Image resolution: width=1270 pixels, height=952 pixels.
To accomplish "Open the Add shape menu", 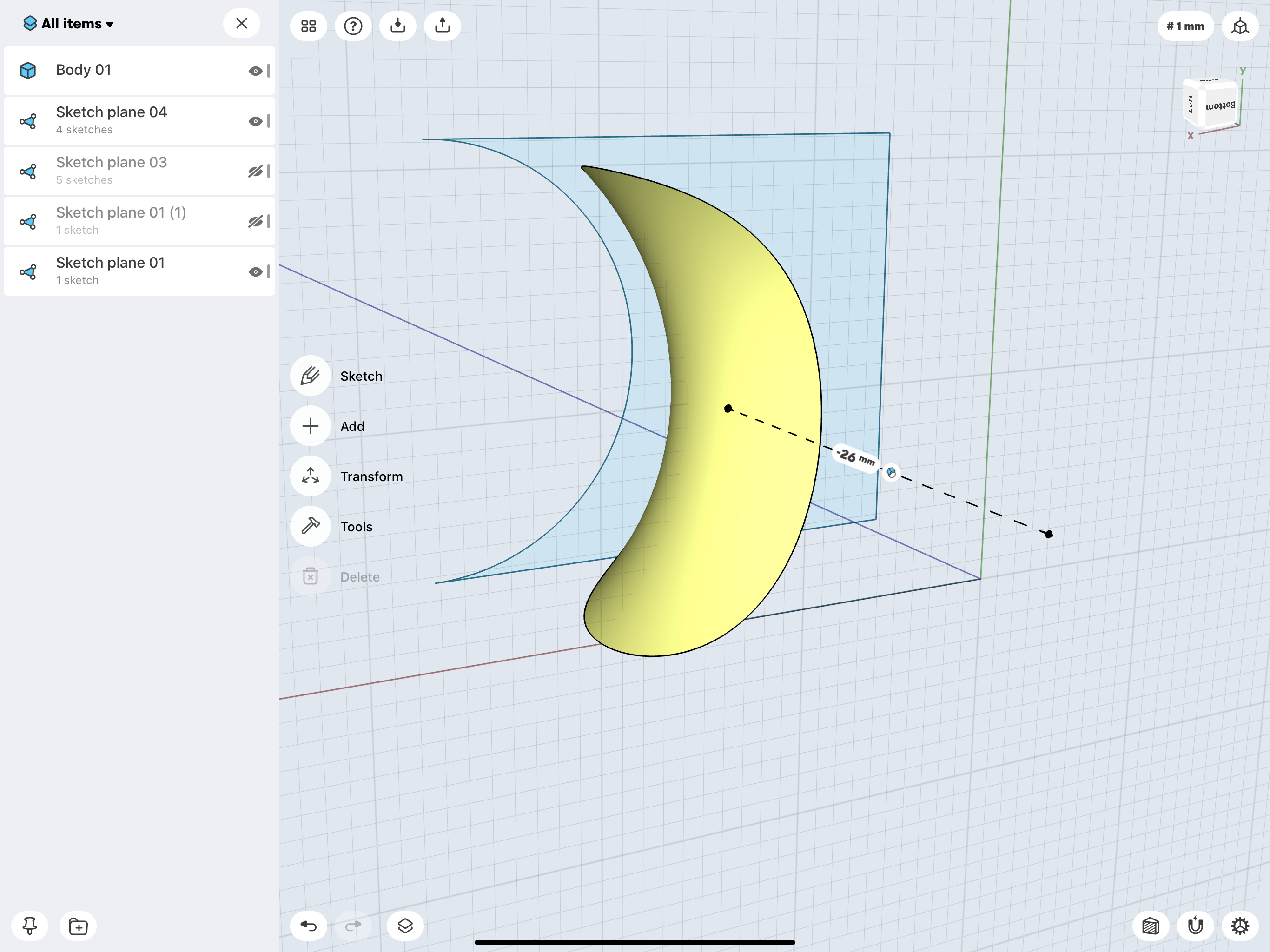I will (x=310, y=426).
